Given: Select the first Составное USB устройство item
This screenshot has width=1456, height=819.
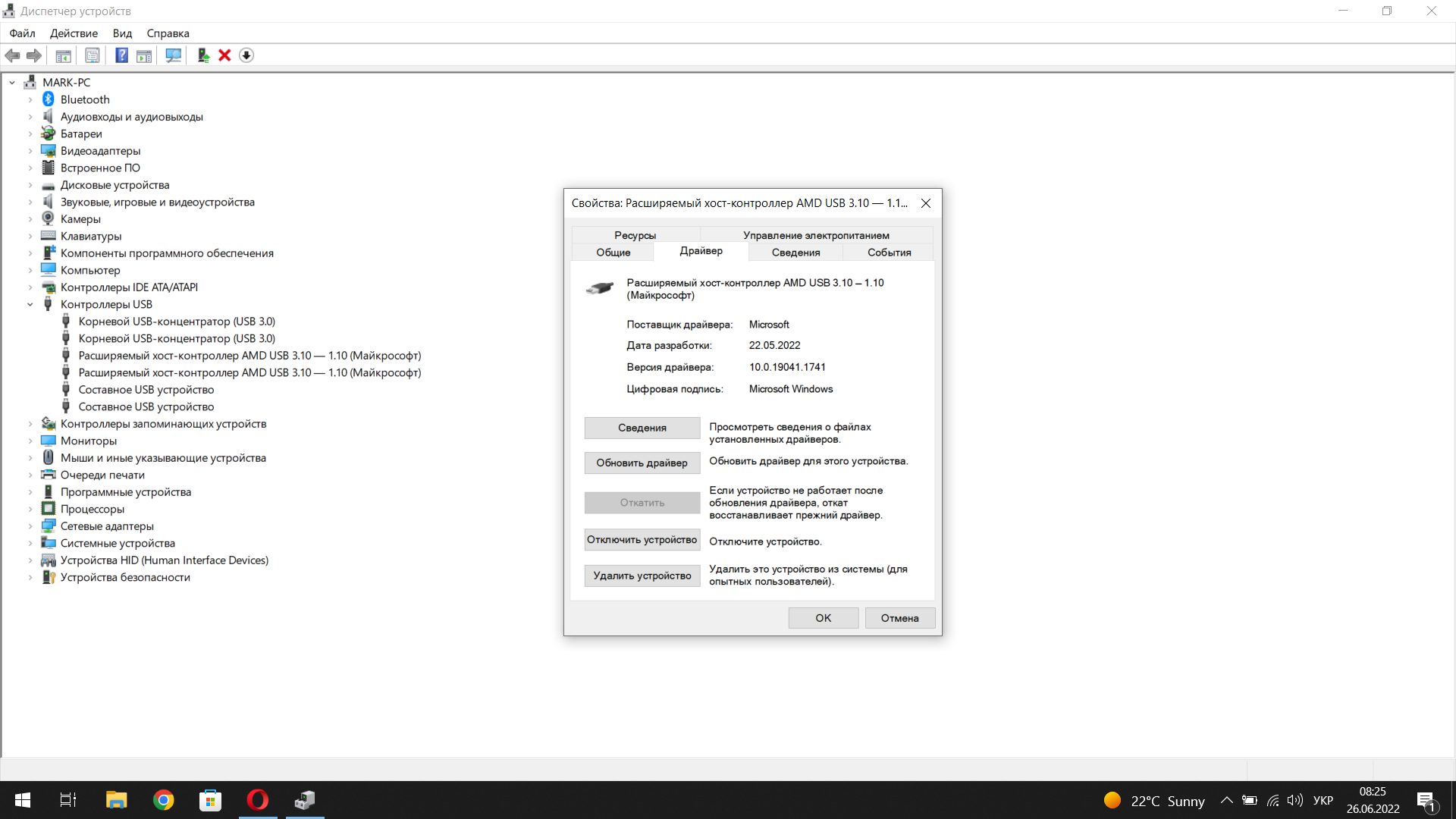Looking at the screenshot, I should tap(146, 390).
